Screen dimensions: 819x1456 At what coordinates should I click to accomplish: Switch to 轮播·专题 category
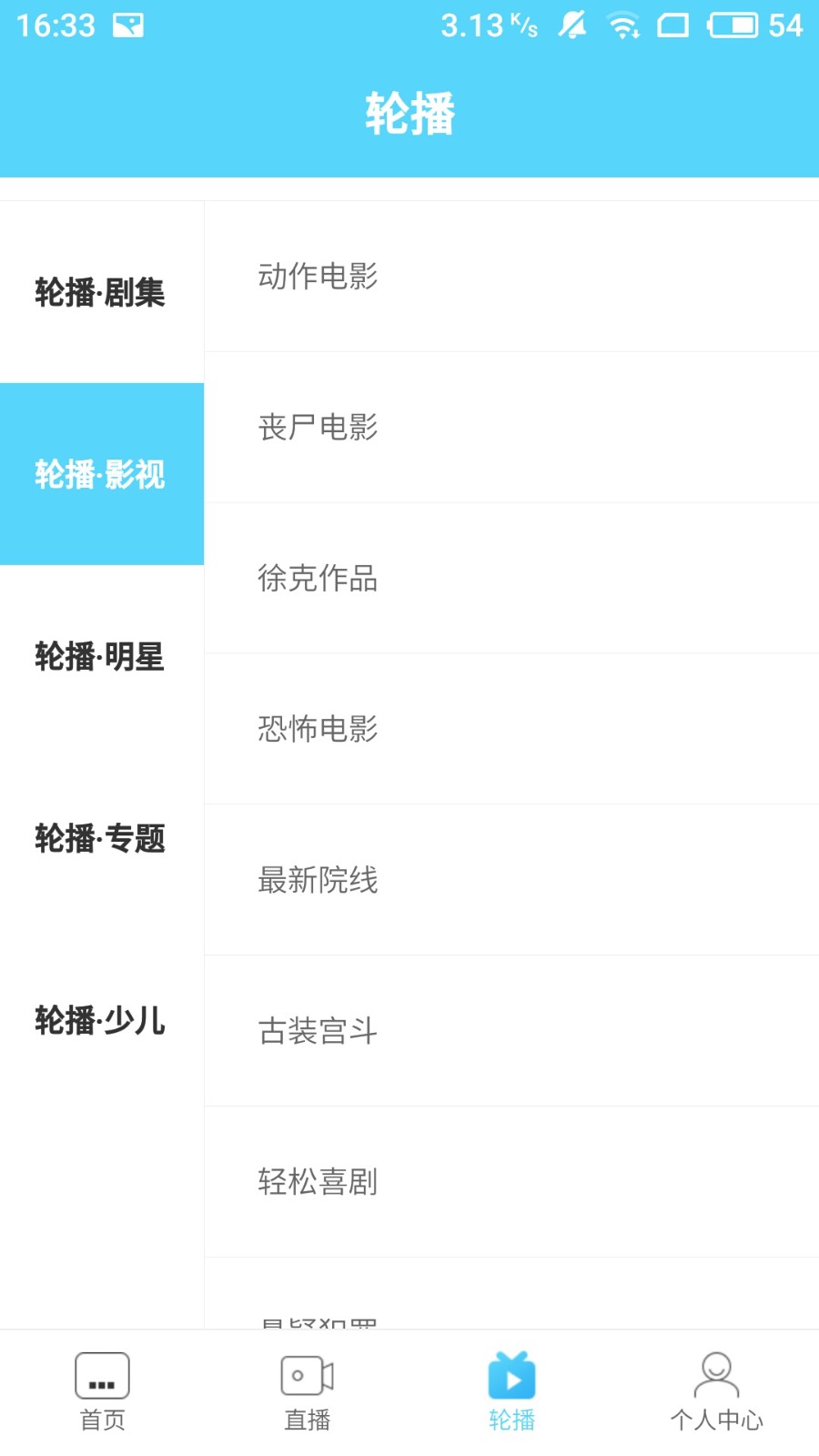tap(102, 838)
